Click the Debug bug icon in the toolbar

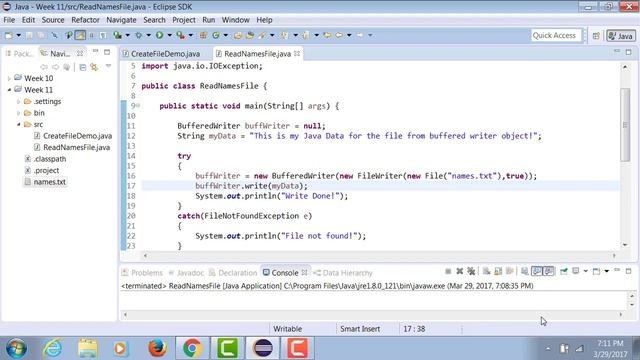tap(138, 36)
